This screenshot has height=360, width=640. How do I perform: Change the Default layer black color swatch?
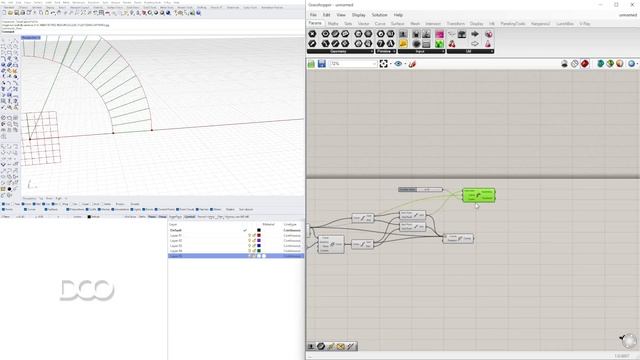(x=259, y=230)
